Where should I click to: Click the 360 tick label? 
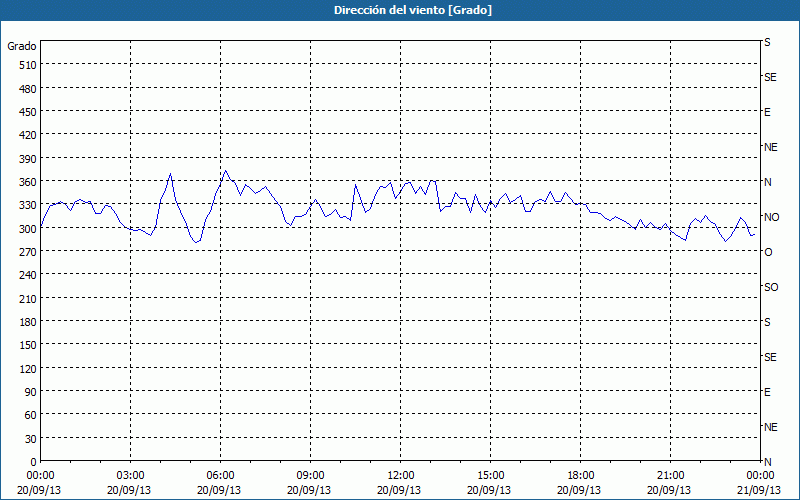(x=28, y=182)
